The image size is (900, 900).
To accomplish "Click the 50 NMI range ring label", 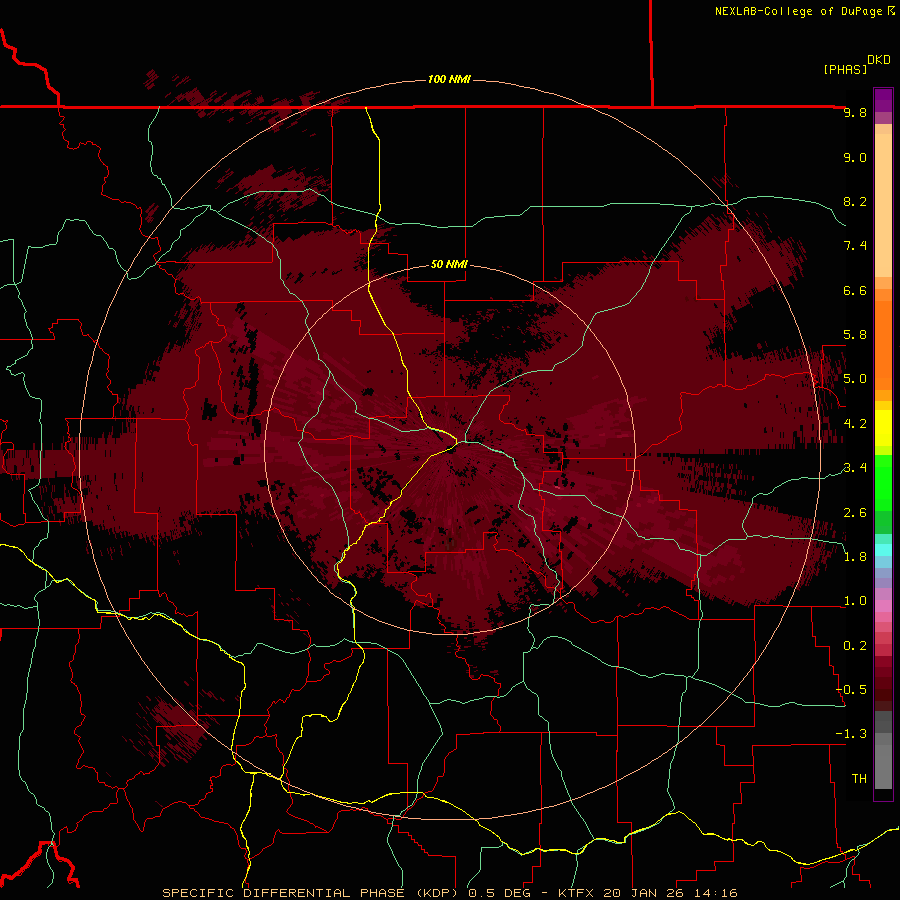I will coord(449,264).
